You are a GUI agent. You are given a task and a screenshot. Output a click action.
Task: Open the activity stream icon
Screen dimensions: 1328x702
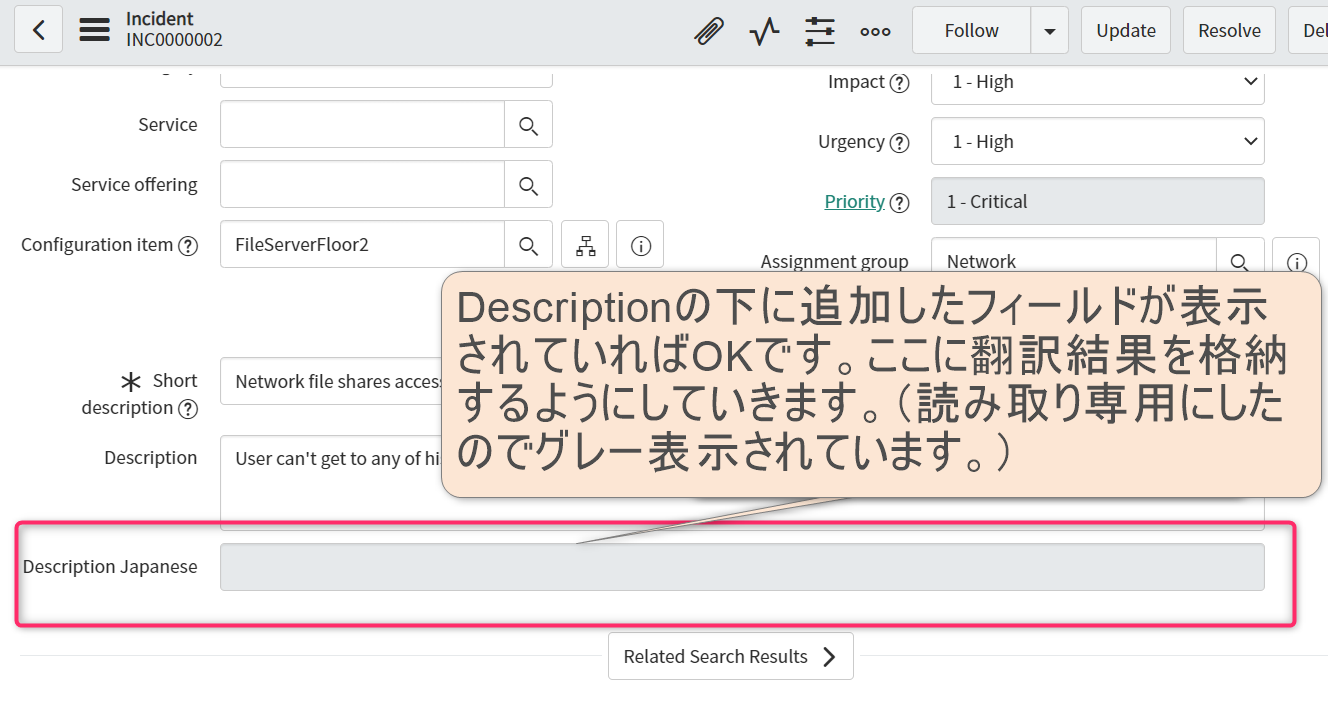click(764, 30)
